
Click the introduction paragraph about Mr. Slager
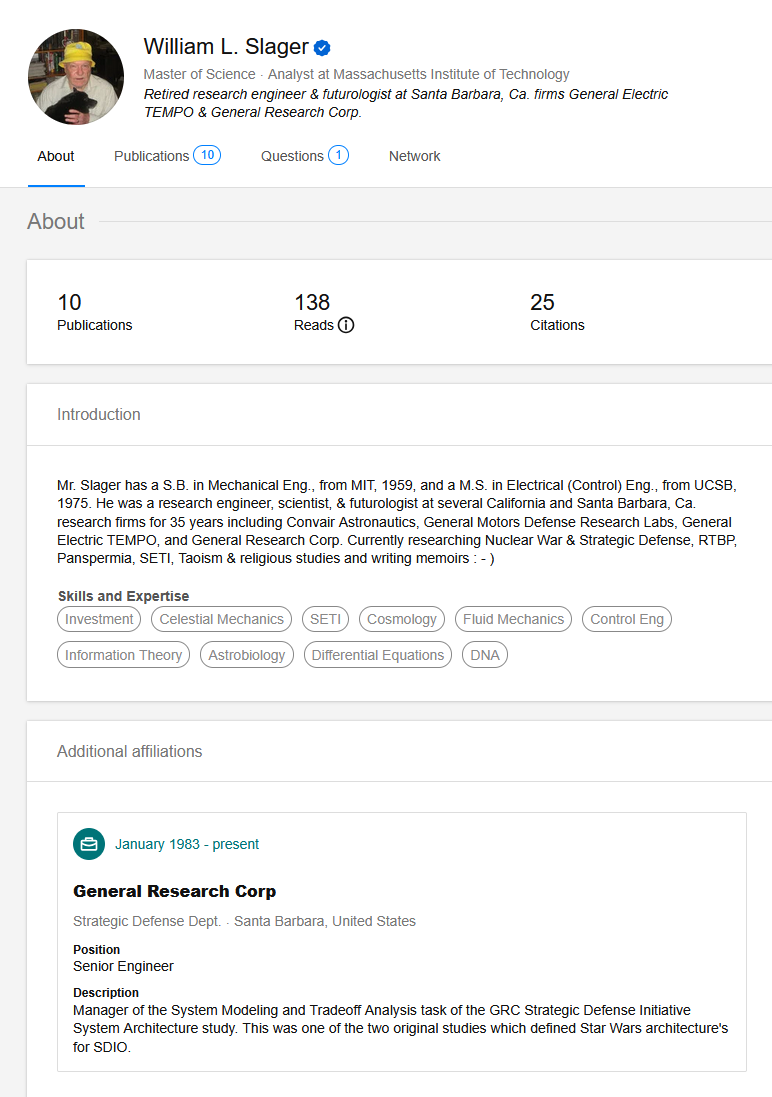point(397,522)
